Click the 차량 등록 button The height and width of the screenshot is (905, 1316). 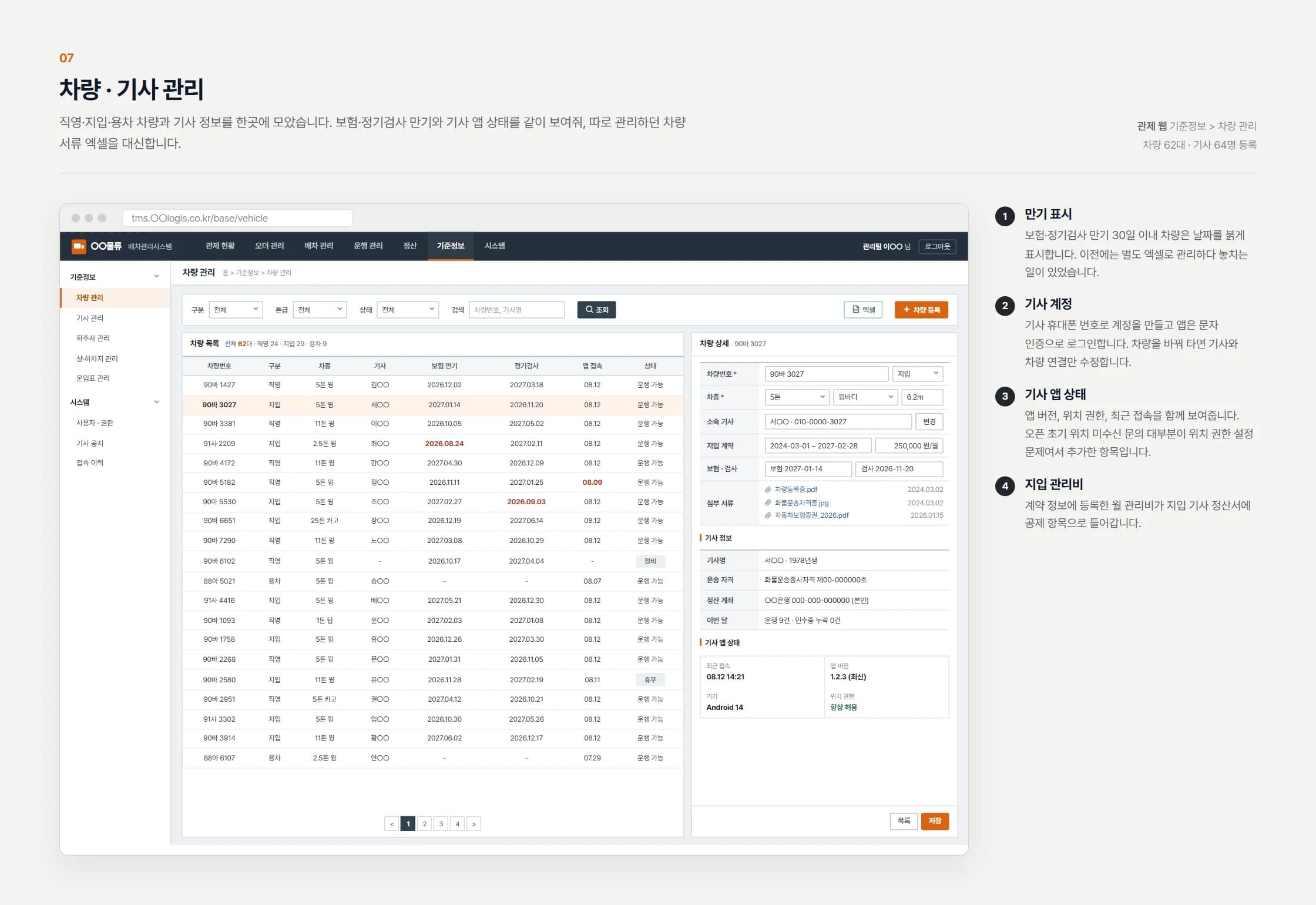click(x=921, y=310)
